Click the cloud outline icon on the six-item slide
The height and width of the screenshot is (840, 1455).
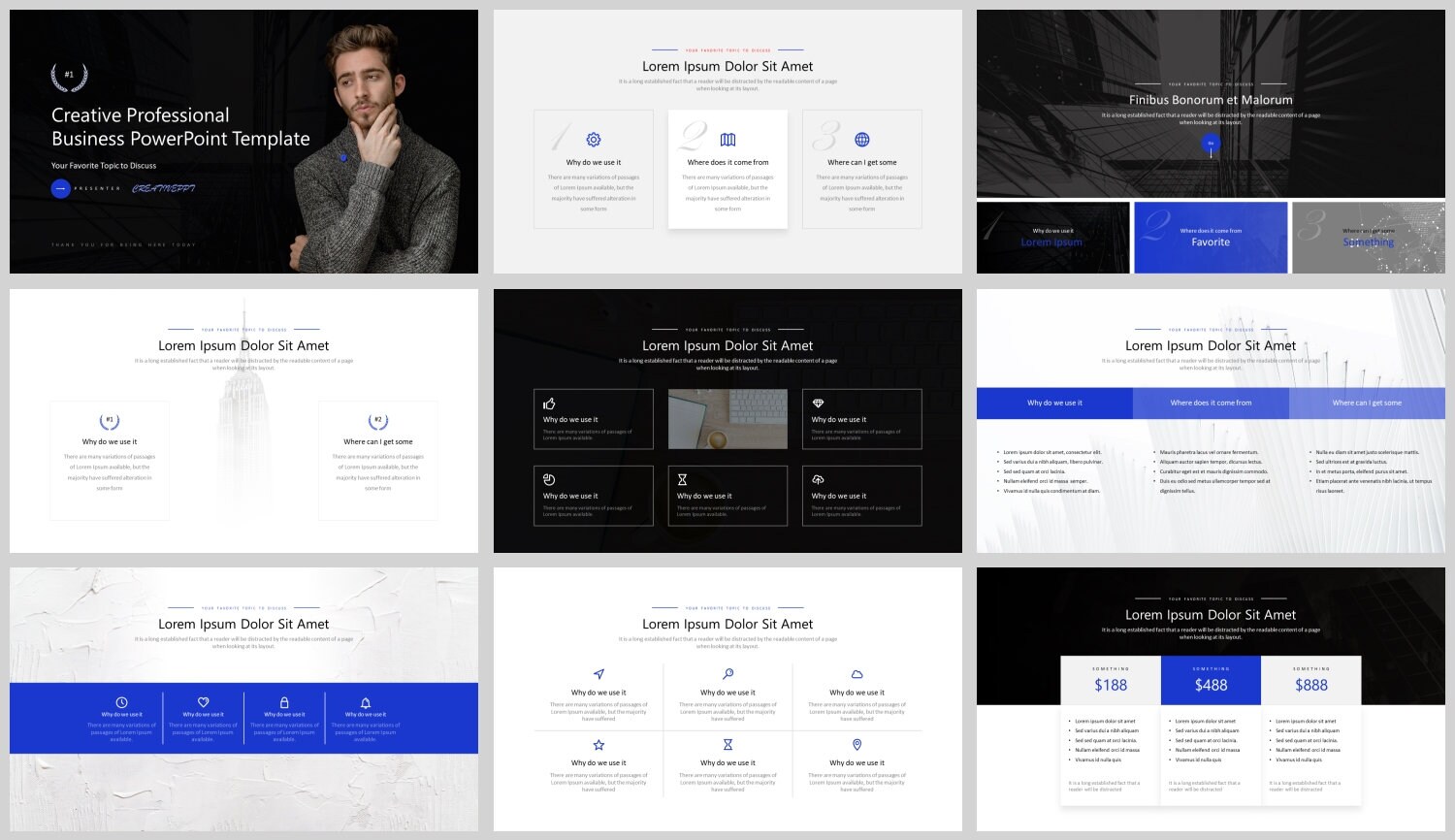857,674
